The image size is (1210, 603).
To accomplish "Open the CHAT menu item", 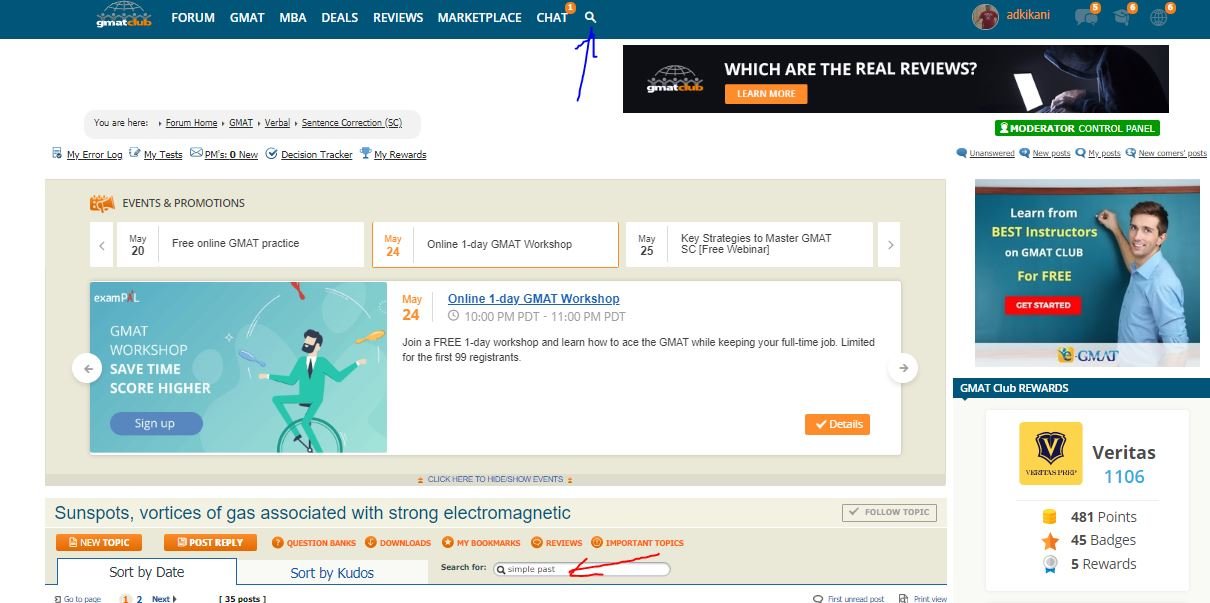I will [552, 17].
